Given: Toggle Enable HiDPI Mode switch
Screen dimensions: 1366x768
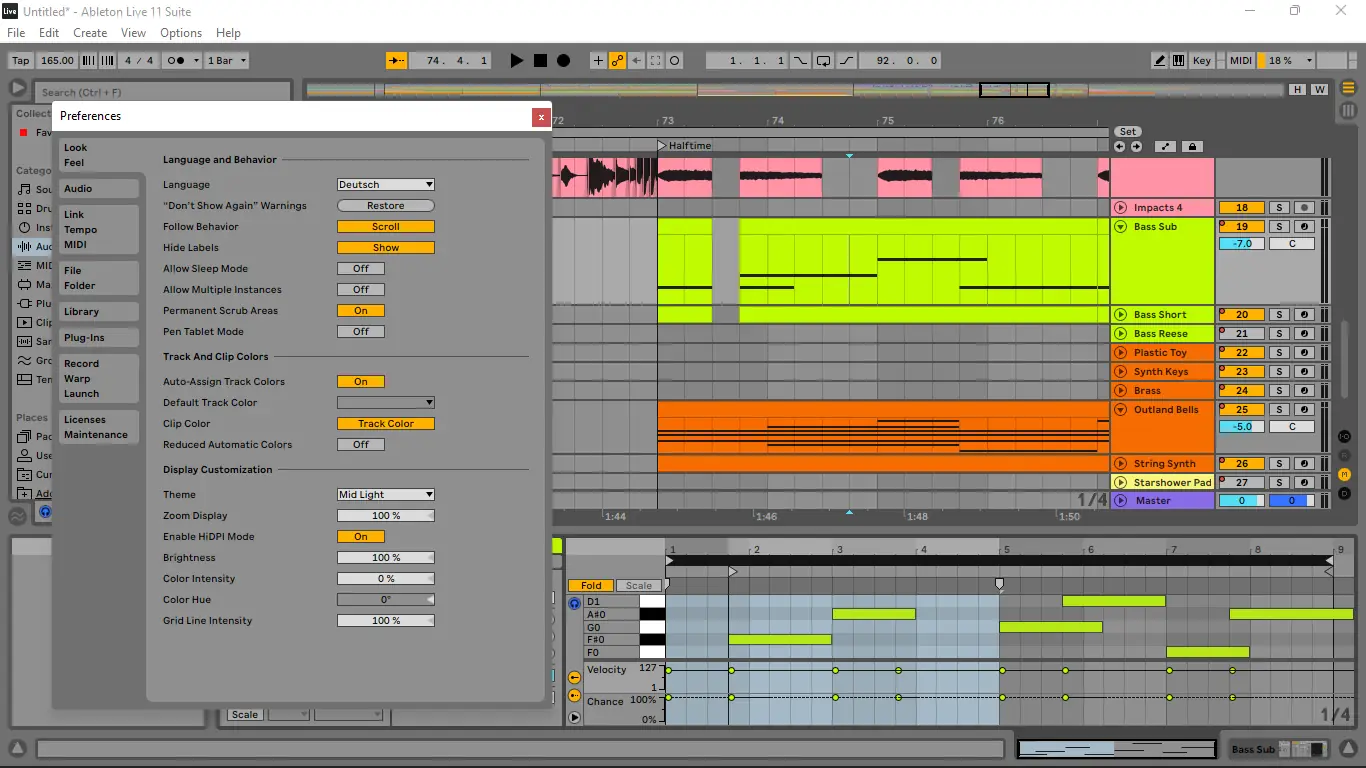Looking at the screenshot, I should click(x=361, y=537).
